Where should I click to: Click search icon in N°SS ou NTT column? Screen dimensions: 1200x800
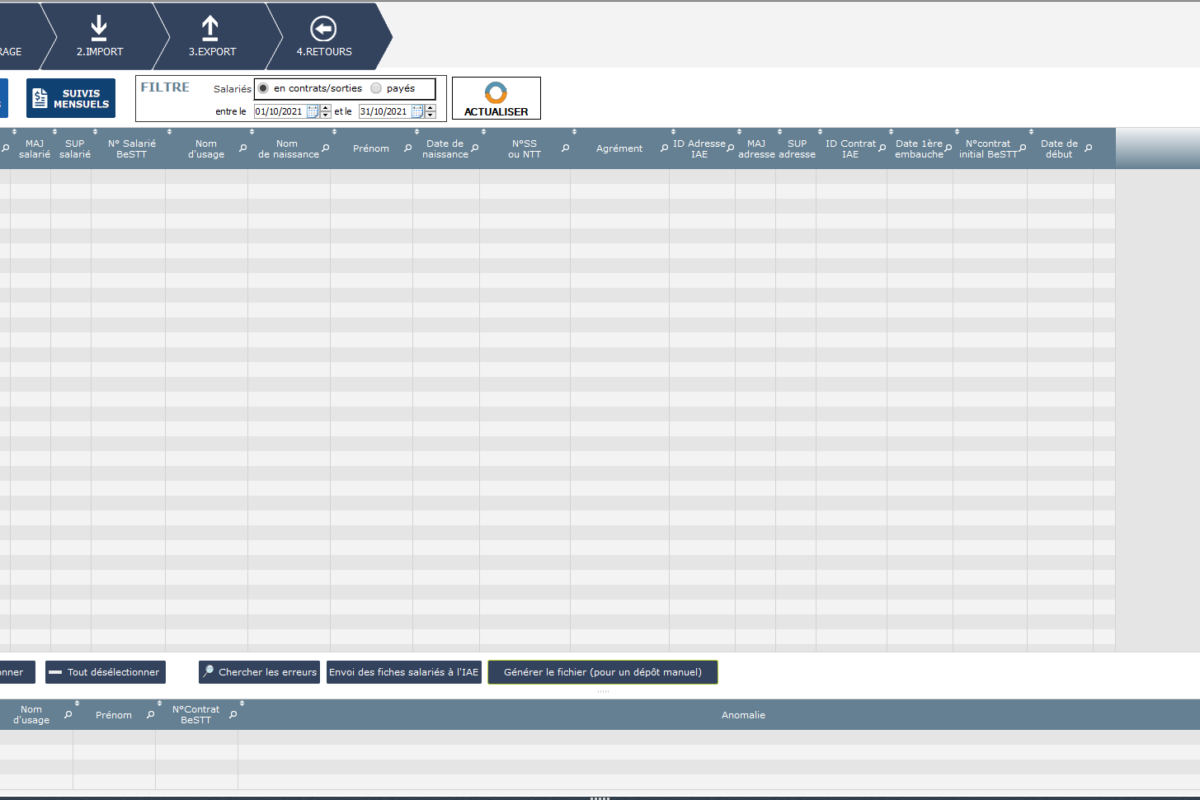[x=564, y=148]
